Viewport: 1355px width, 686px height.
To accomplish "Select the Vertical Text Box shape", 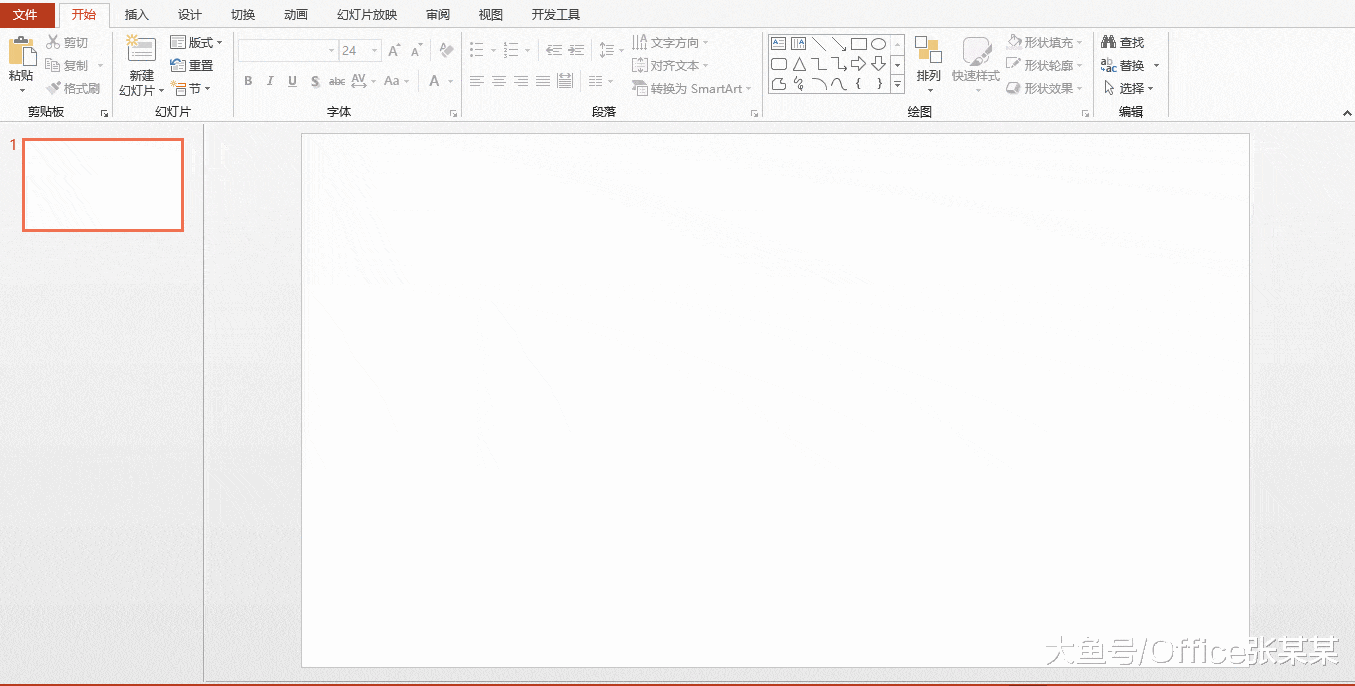I will coord(798,44).
